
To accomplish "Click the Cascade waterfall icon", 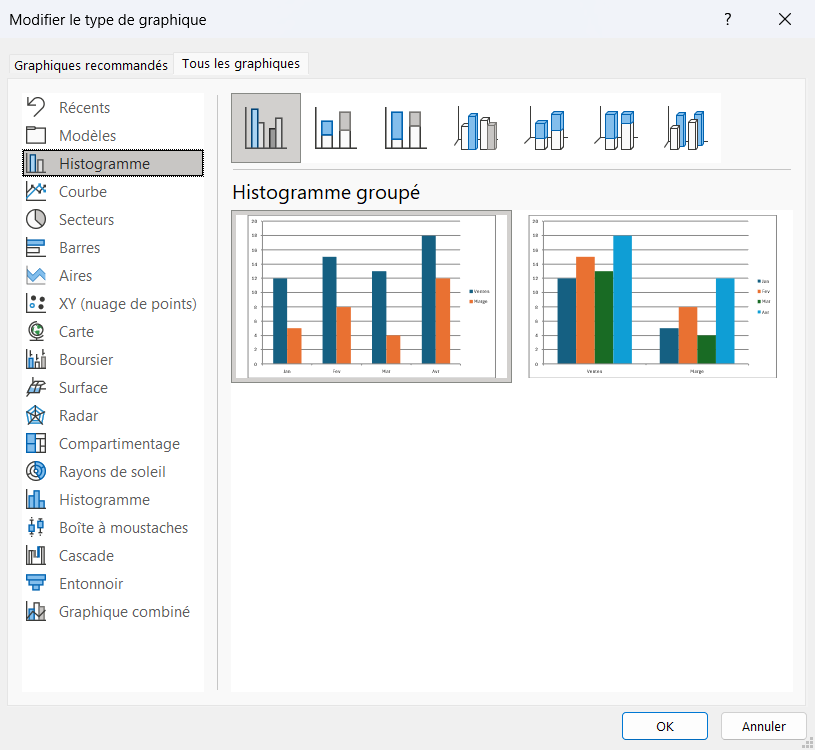I will click(x=36, y=556).
